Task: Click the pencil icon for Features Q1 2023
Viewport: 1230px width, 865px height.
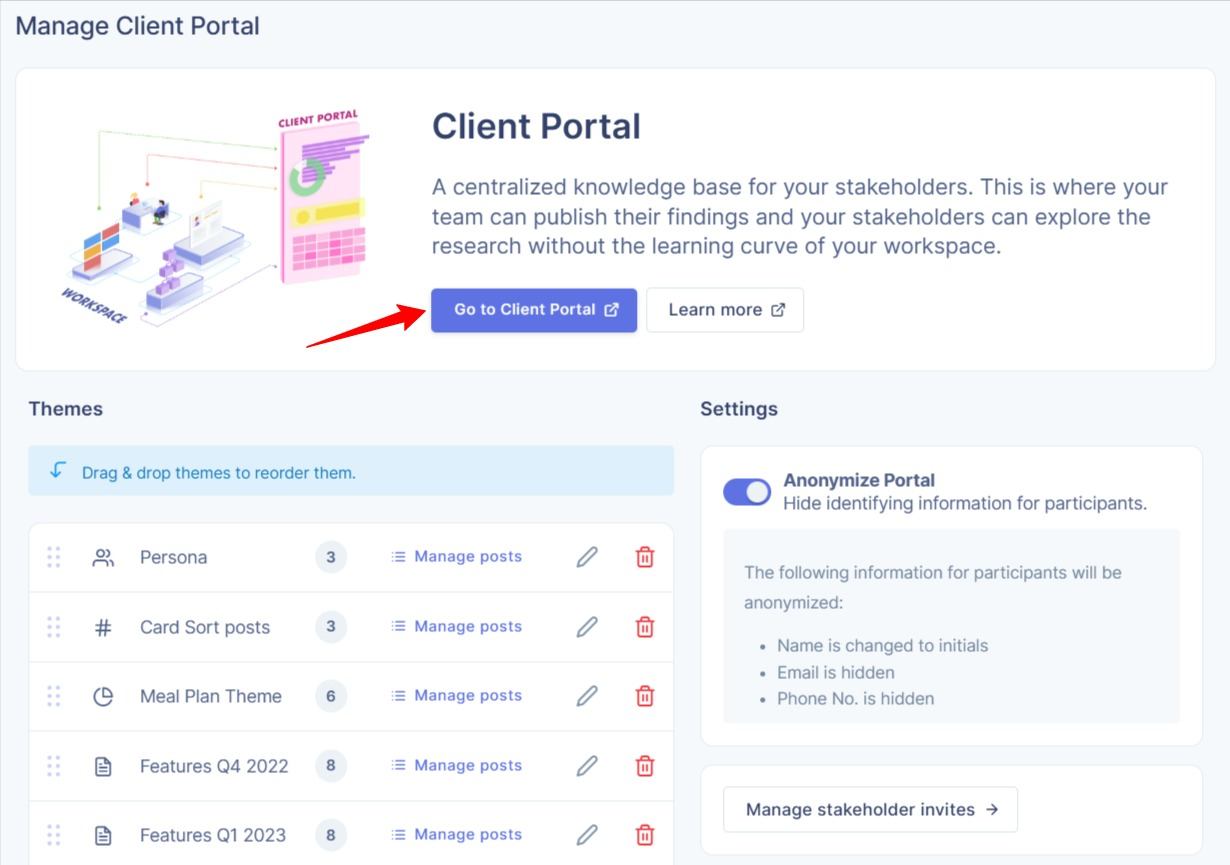Action: 586,834
